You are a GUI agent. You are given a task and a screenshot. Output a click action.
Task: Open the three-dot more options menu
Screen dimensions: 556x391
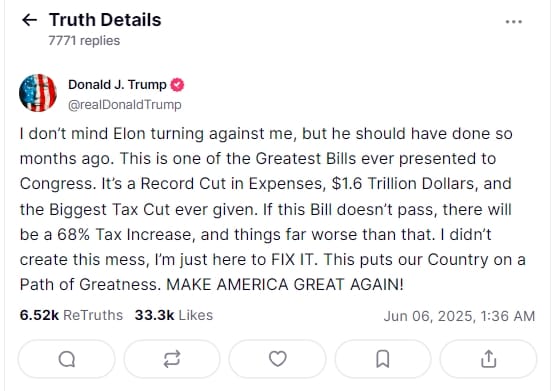(513, 22)
